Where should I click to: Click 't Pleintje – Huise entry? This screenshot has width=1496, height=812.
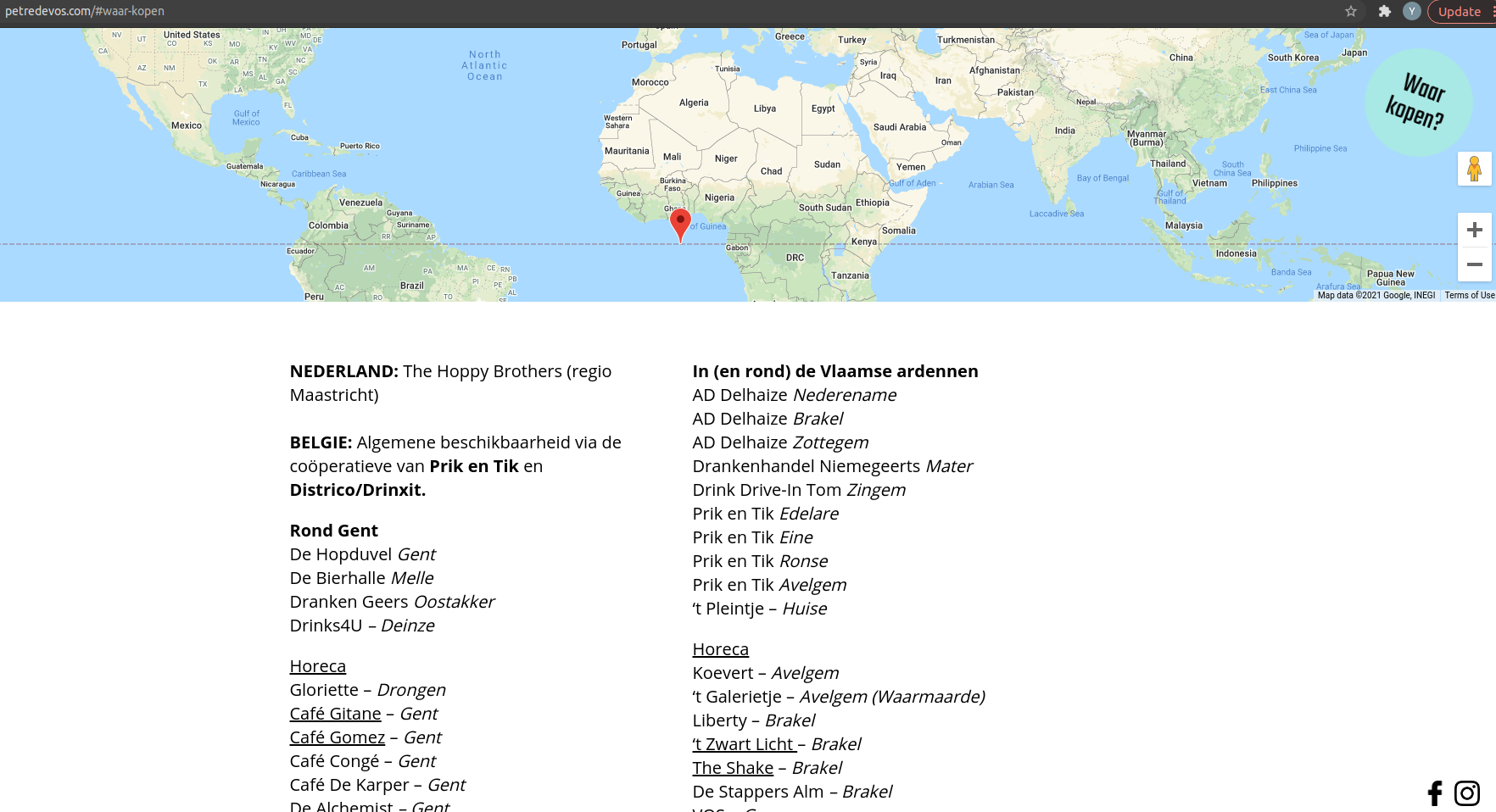coord(760,609)
